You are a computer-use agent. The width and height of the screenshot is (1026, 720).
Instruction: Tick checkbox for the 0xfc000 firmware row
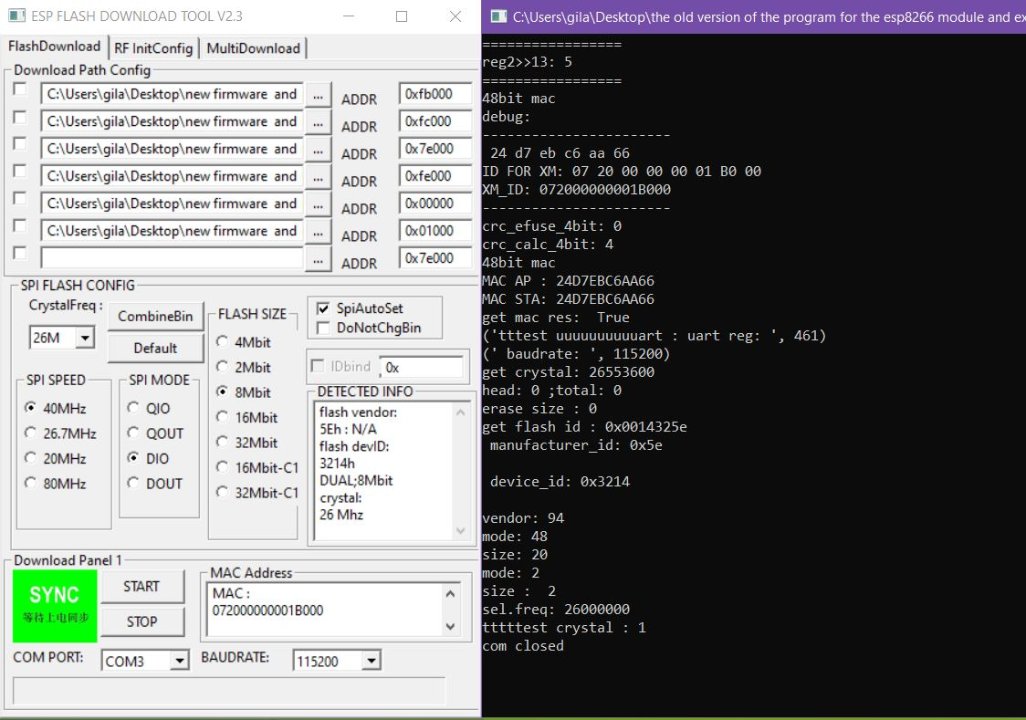(x=20, y=117)
